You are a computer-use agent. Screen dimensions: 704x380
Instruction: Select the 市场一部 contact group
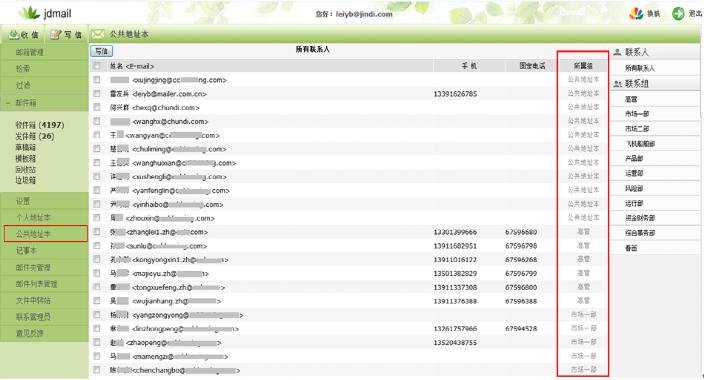[637, 114]
